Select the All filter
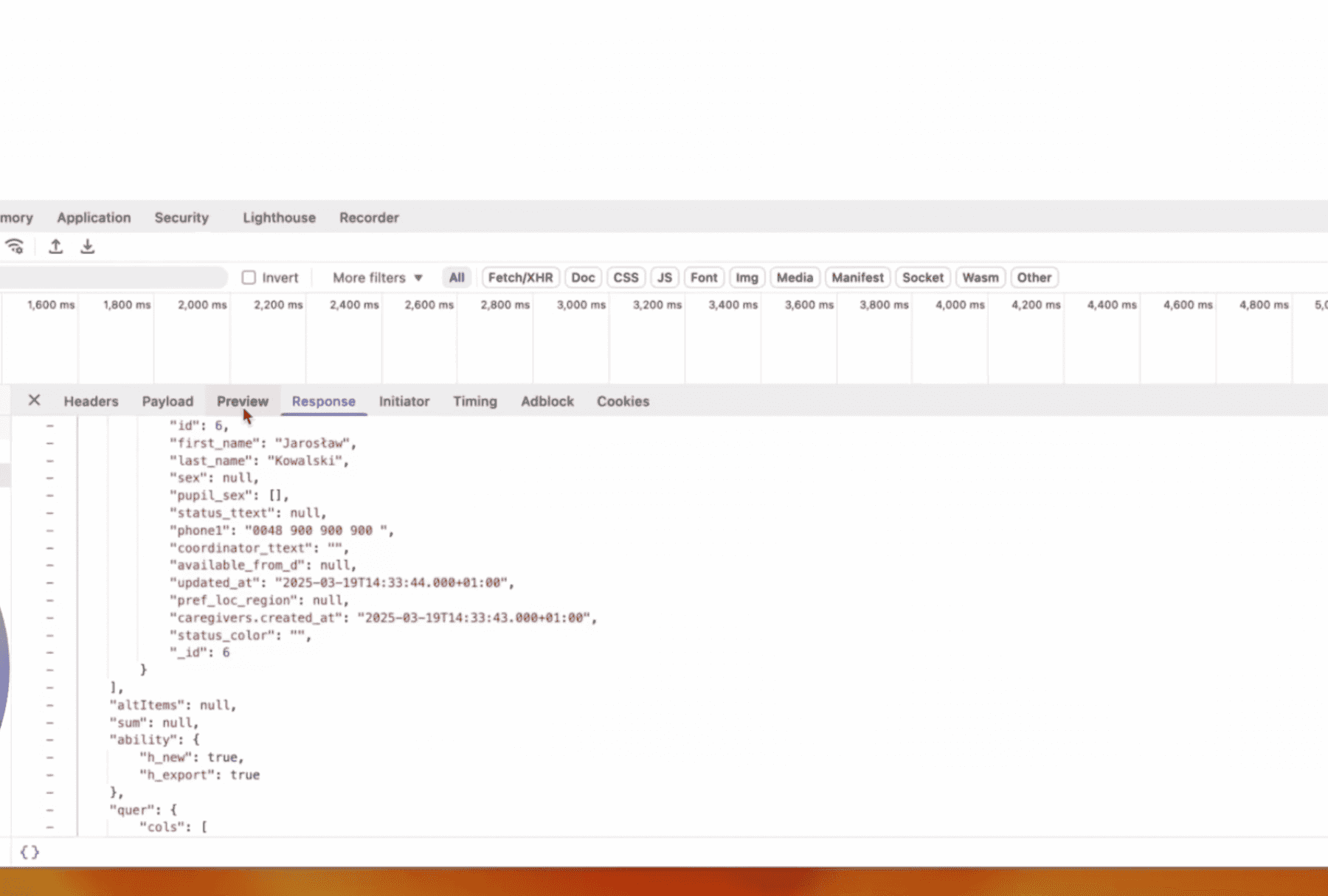 click(x=457, y=277)
